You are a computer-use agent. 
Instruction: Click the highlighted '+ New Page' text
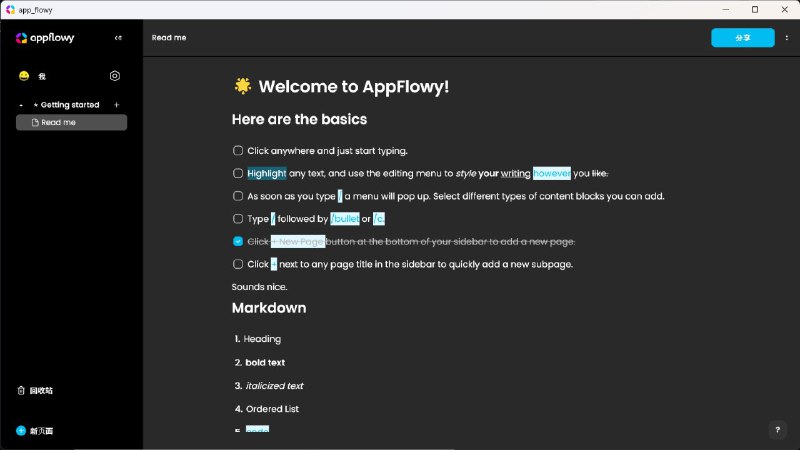pyautogui.click(x=298, y=241)
